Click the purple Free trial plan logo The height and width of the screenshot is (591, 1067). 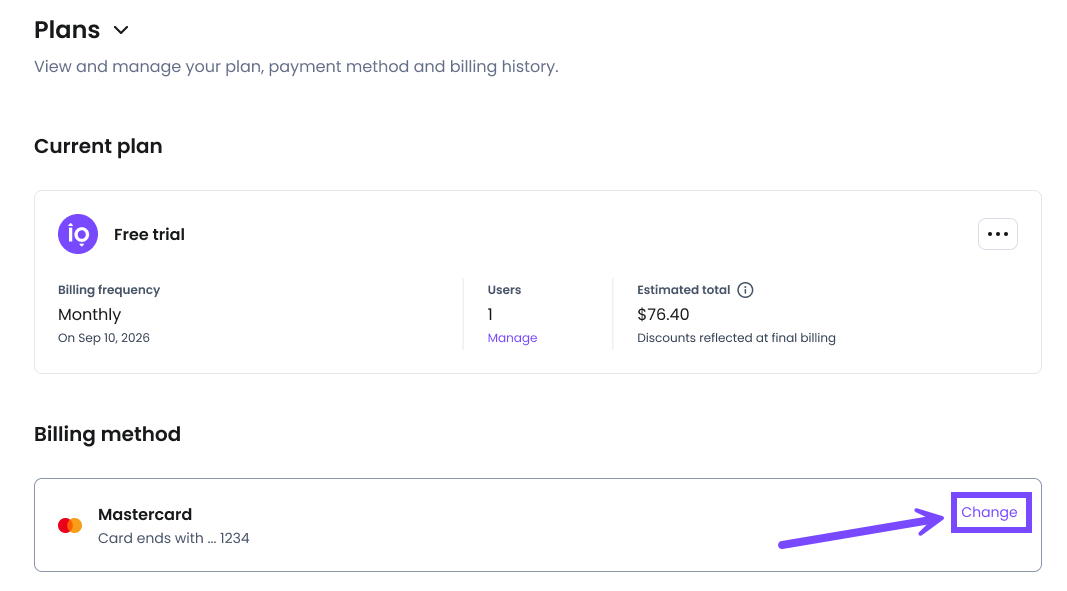(x=78, y=234)
